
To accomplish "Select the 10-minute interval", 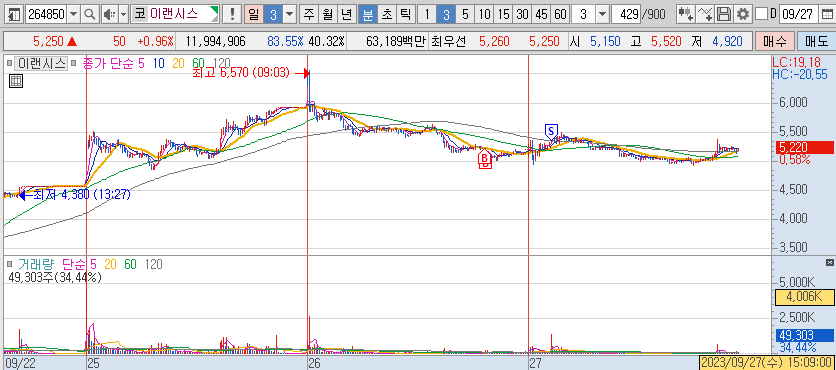I will tap(484, 14).
